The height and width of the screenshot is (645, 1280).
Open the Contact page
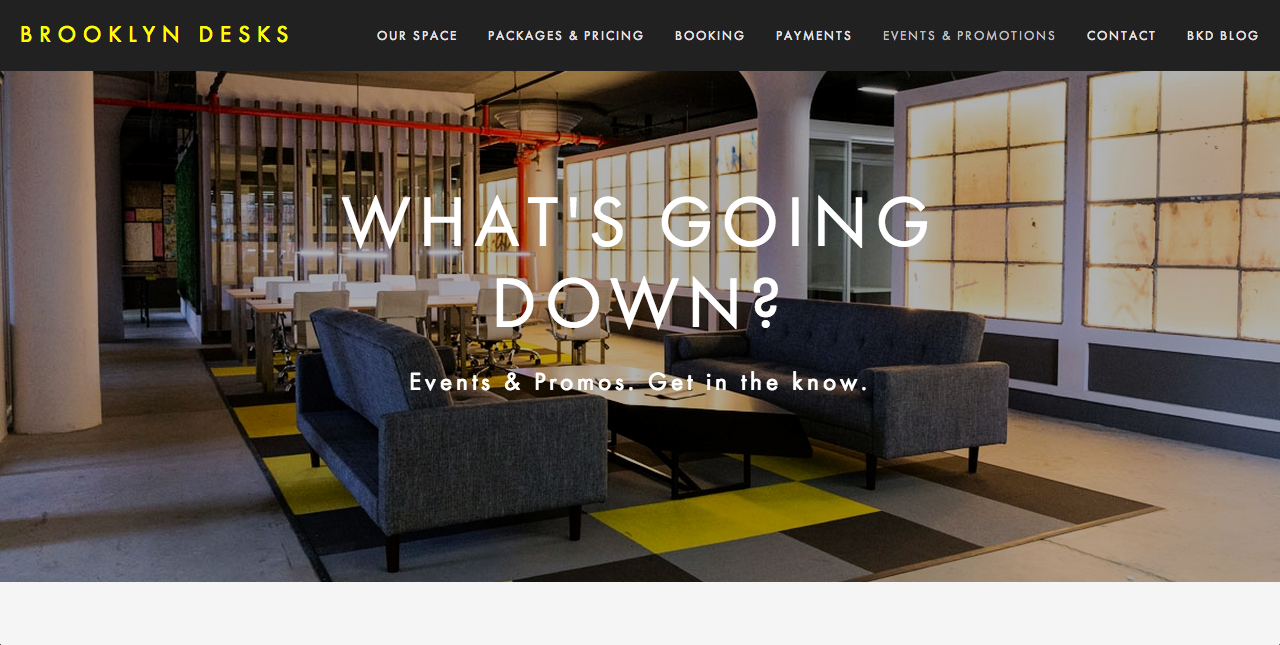coord(1121,35)
